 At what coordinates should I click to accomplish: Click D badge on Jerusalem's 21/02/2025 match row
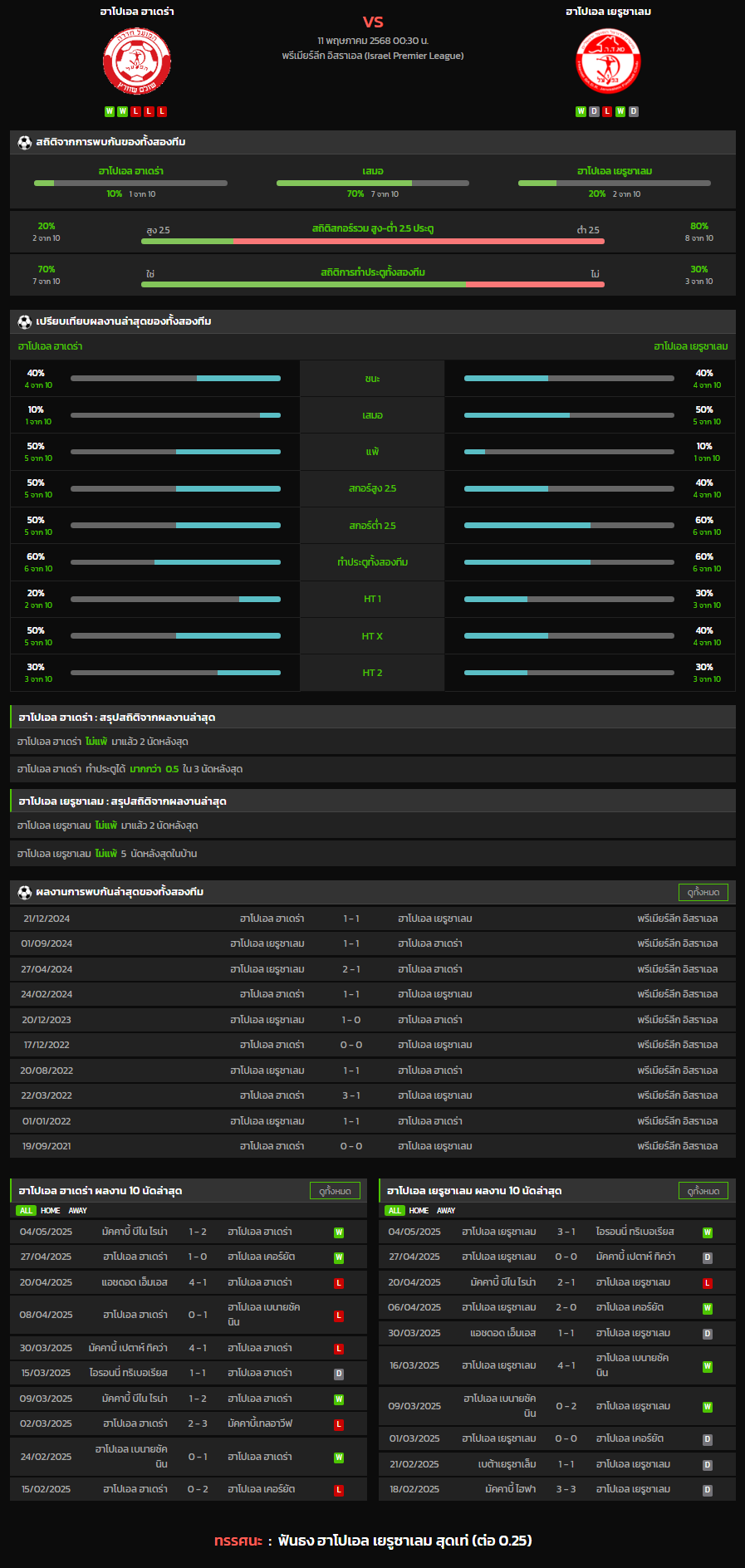tap(708, 1465)
